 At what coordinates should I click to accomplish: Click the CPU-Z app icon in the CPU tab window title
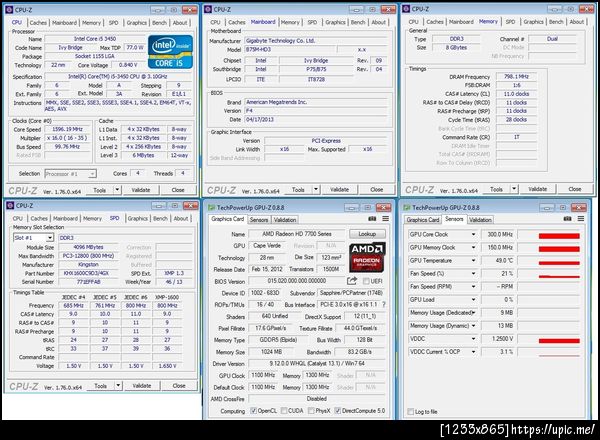coord(10,10)
